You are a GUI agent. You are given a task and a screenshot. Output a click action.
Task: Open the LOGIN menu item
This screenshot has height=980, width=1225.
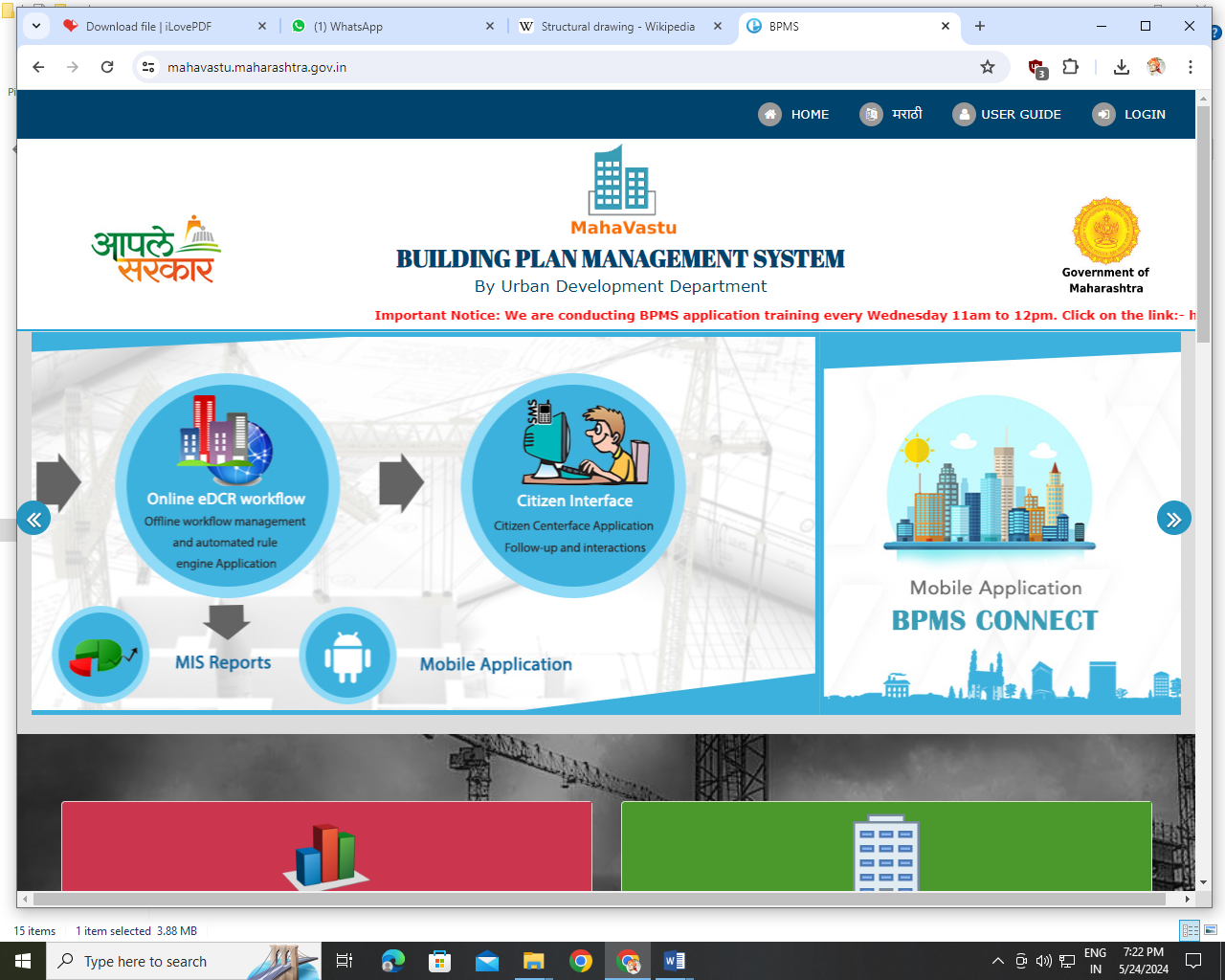(x=1130, y=114)
